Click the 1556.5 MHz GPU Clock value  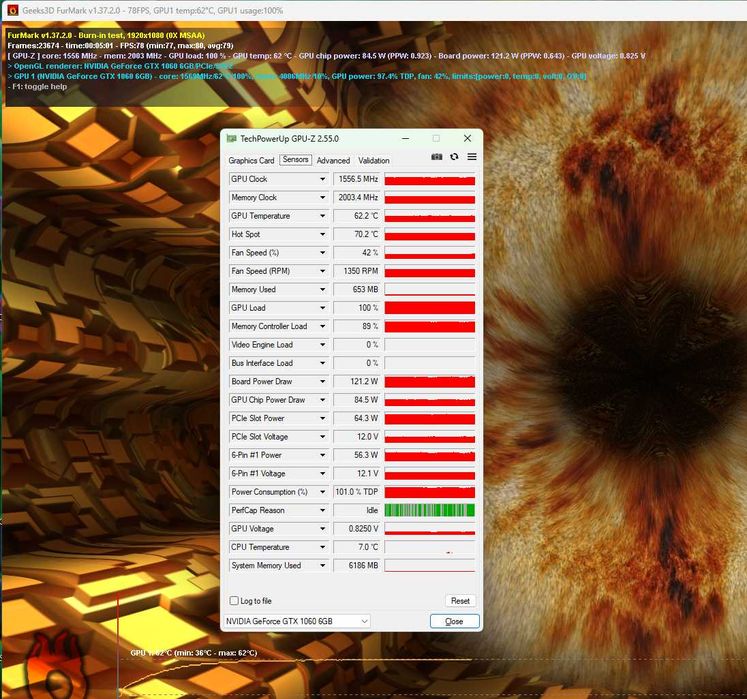coord(356,179)
